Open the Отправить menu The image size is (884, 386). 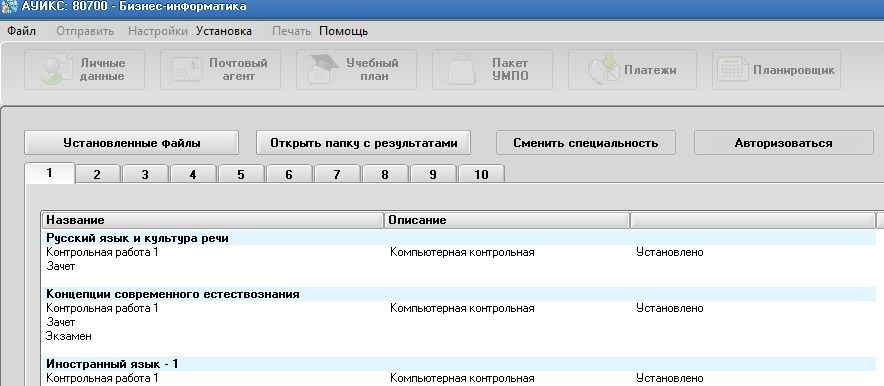pos(85,31)
